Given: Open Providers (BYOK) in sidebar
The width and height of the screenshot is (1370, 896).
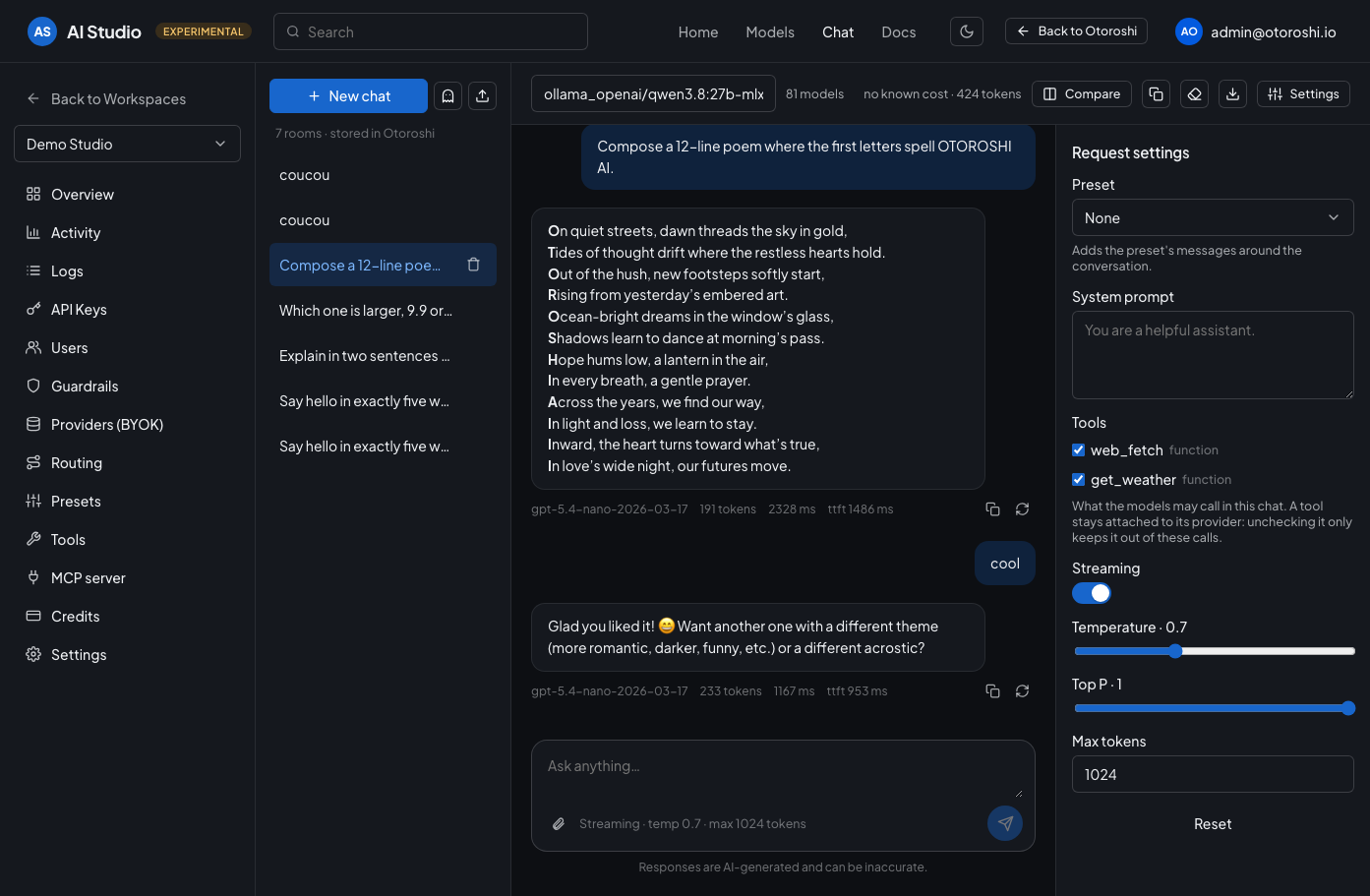Looking at the screenshot, I should 127,425.
